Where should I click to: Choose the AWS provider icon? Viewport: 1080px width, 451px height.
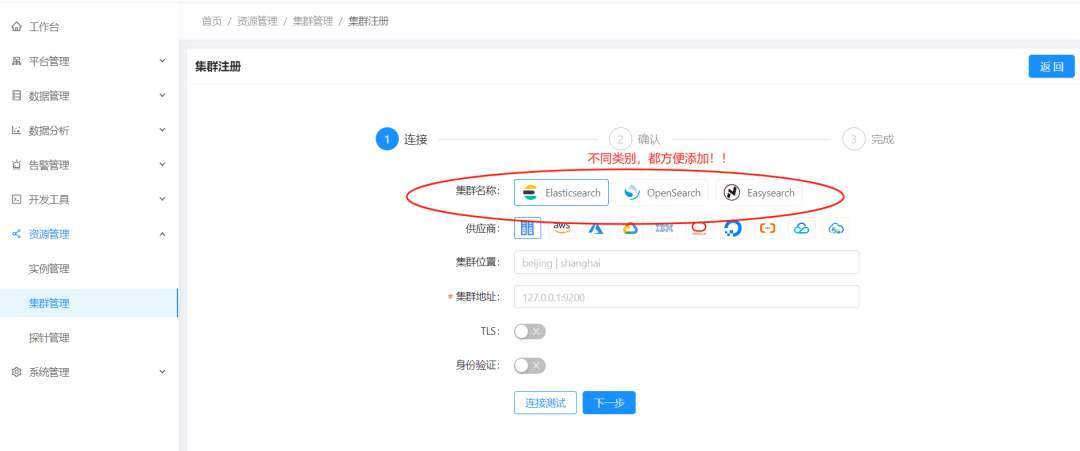pos(562,228)
